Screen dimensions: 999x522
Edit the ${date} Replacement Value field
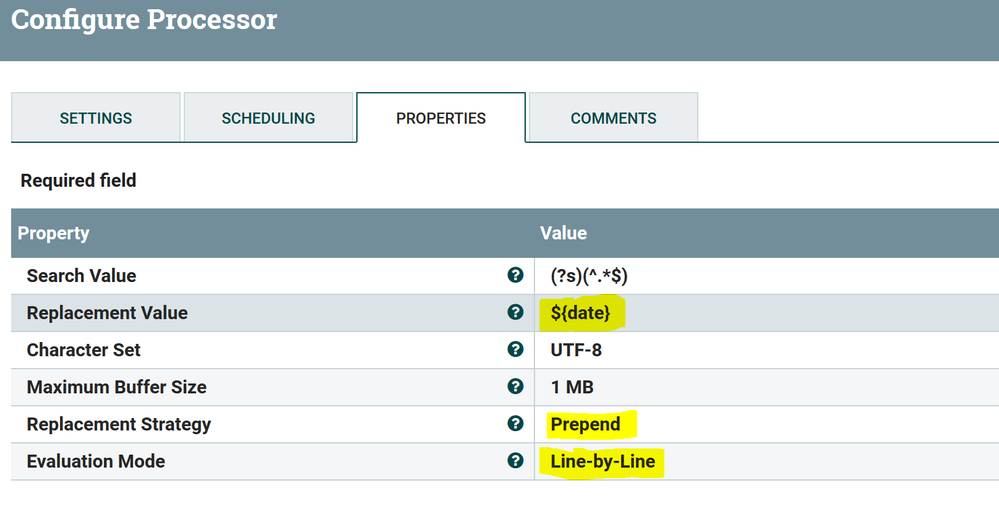(x=580, y=313)
